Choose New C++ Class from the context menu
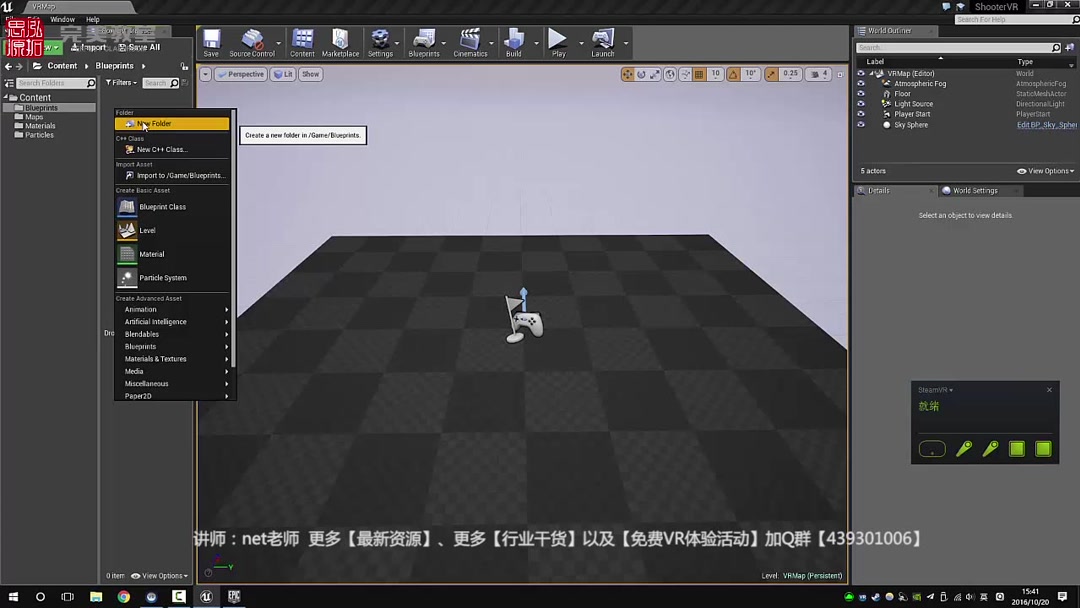The width and height of the screenshot is (1080, 608). pyautogui.click(x=163, y=149)
